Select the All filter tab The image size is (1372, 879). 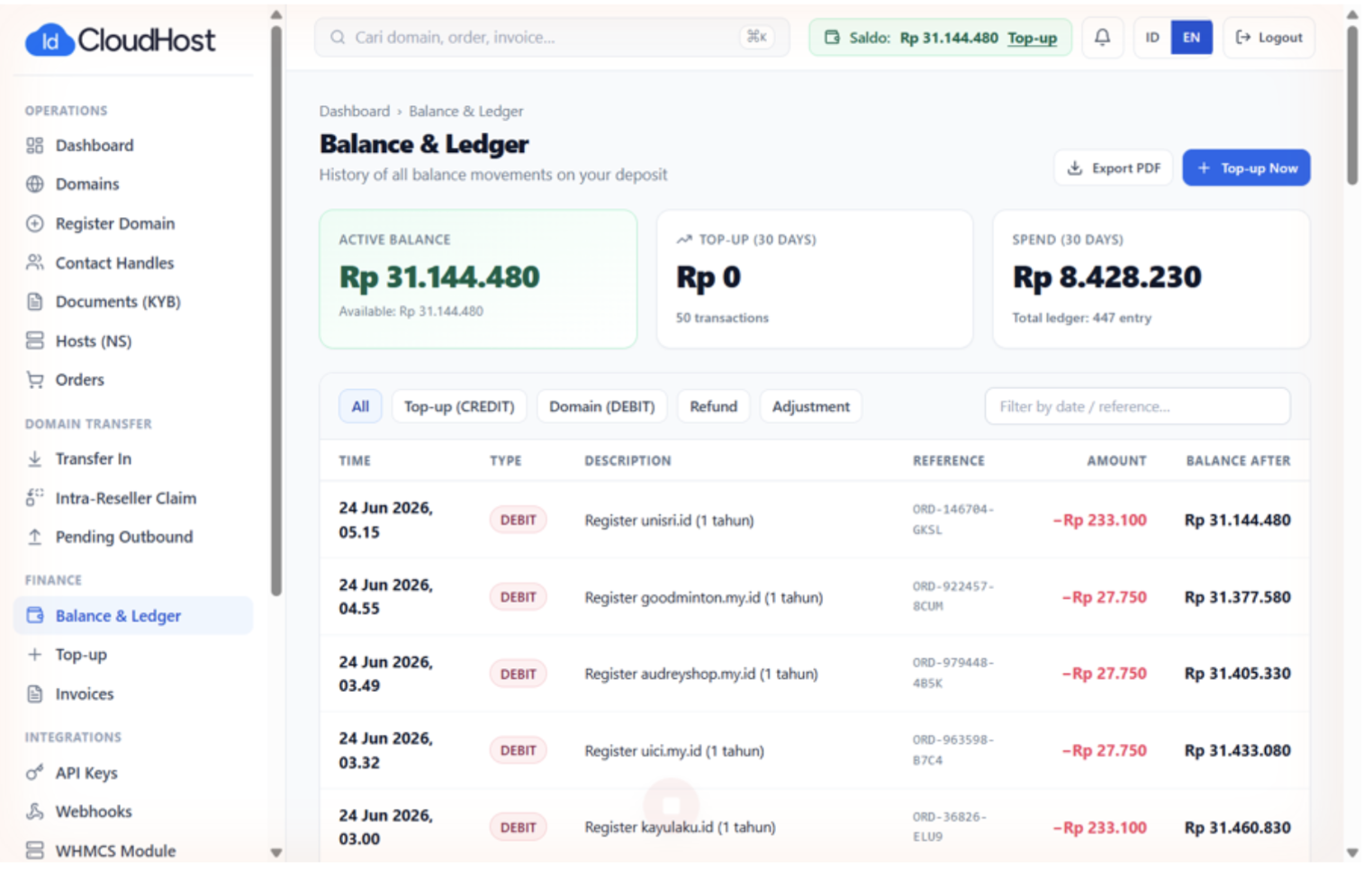click(x=360, y=407)
